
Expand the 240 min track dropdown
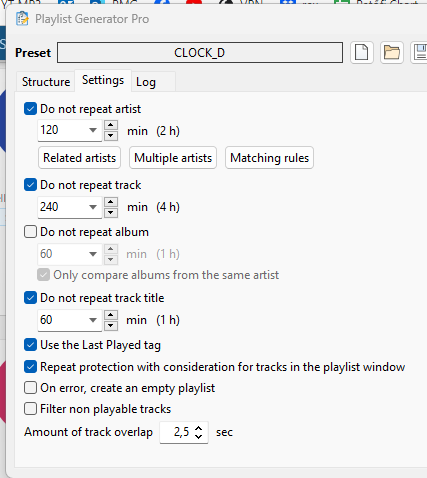(x=93, y=207)
